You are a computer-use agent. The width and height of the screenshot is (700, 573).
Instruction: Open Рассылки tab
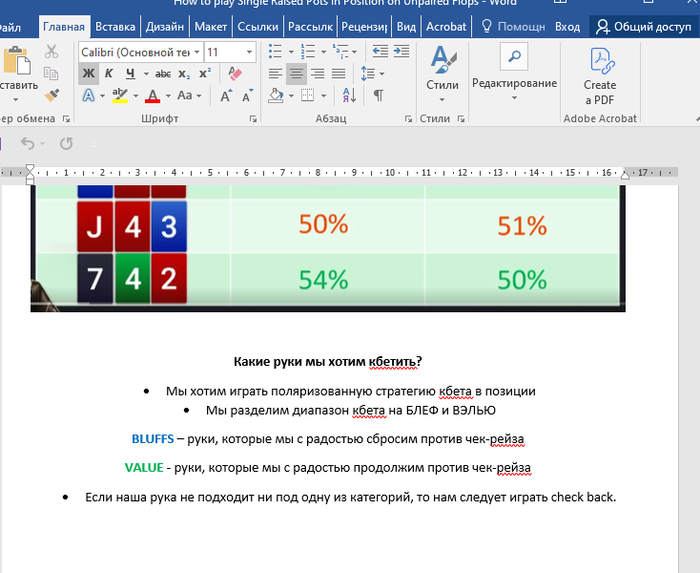(310, 27)
